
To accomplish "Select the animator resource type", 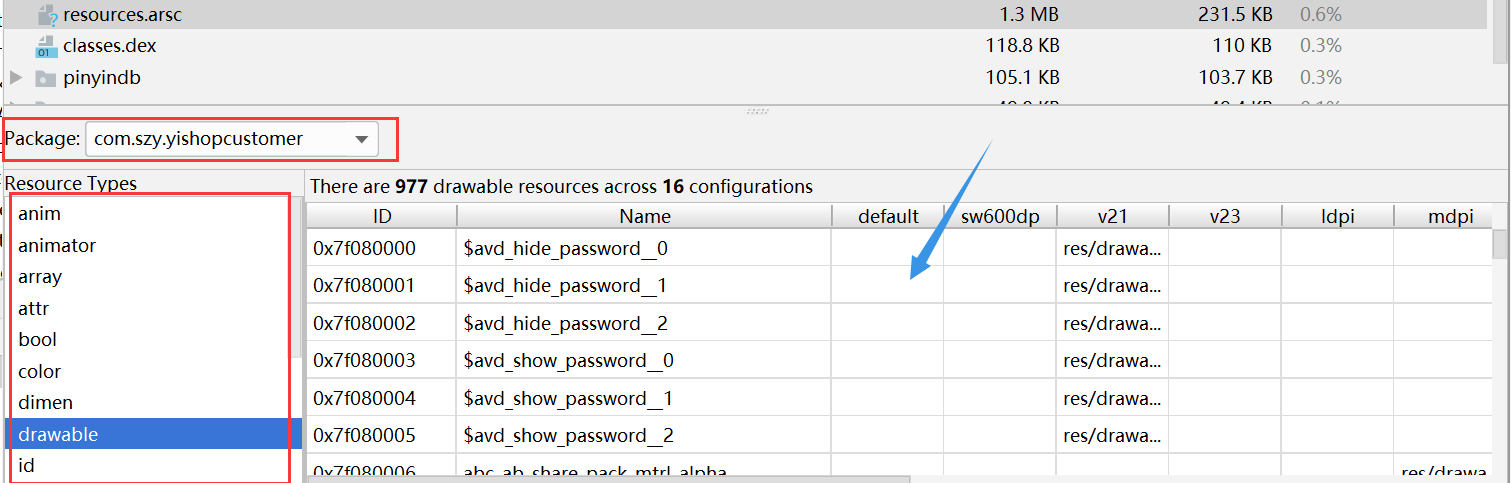I will coord(151,245).
